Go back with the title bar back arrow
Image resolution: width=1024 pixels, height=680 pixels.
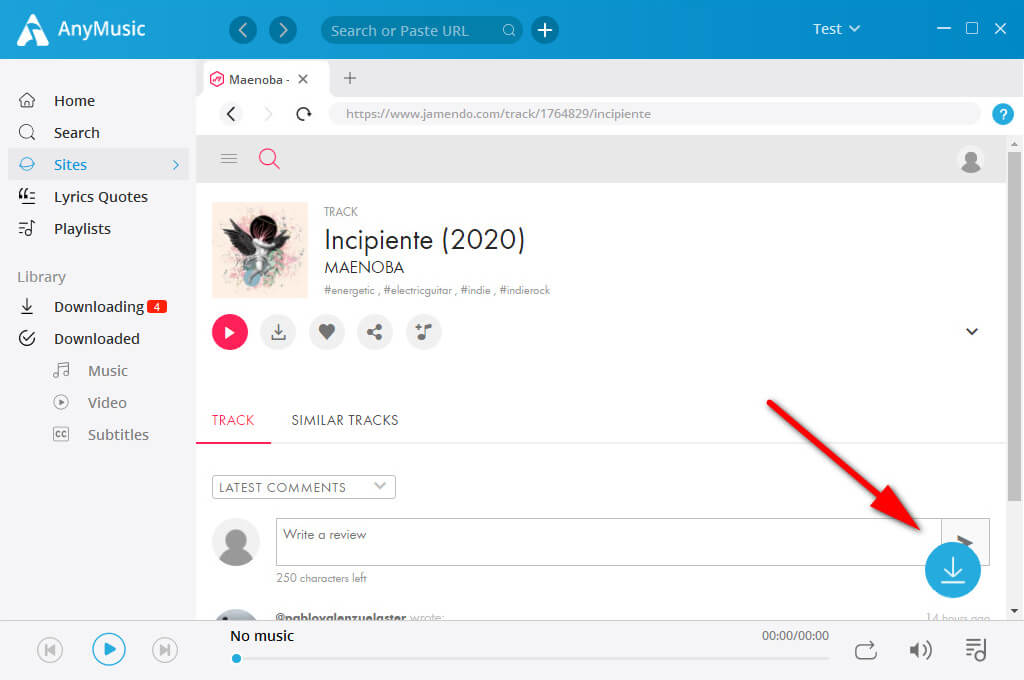(243, 30)
